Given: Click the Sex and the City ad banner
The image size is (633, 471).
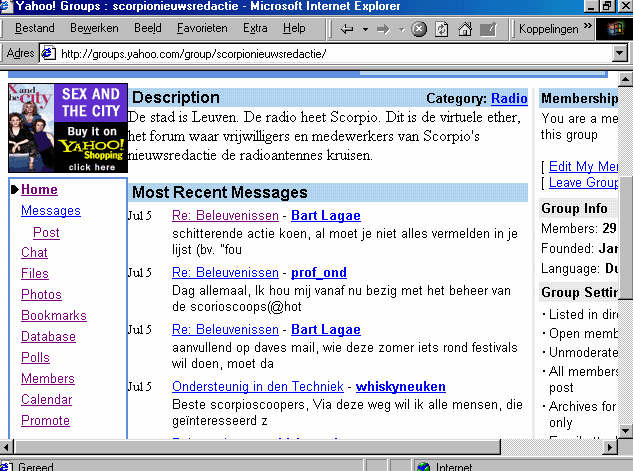Looking at the screenshot, I should tap(68, 128).
